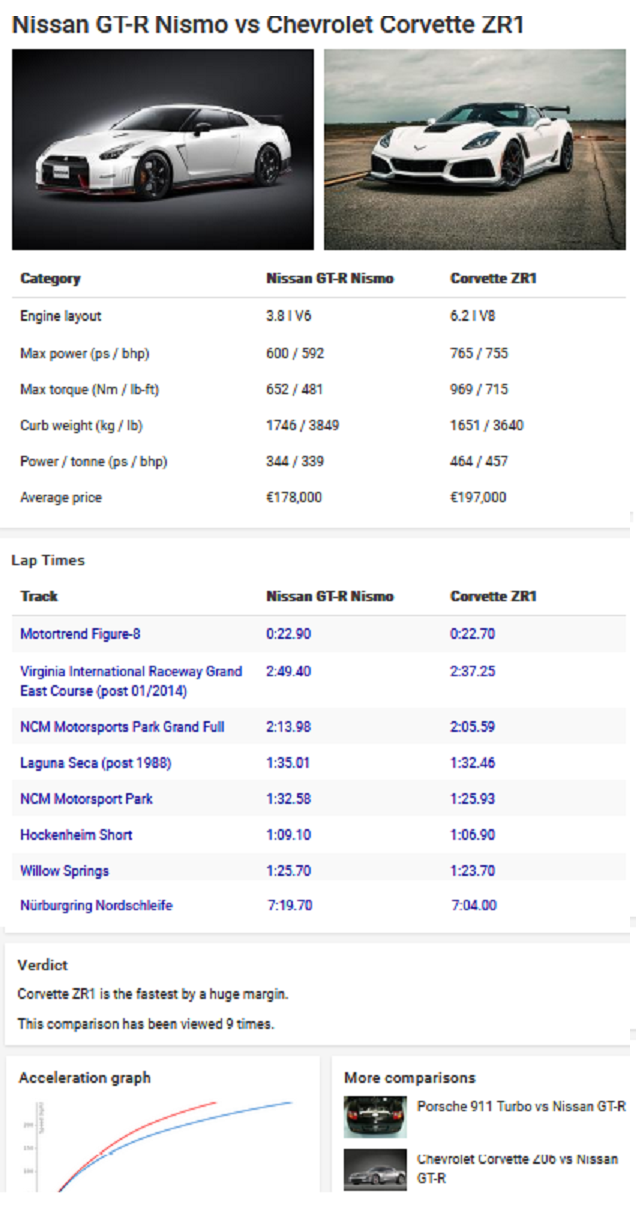Click the Average price row label
The image size is (636, 1220).
61,497
